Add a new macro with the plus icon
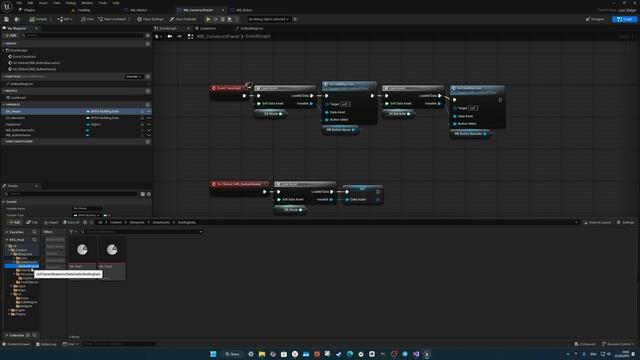The height and width of the screenshot is (360, 640). [148, 91]
